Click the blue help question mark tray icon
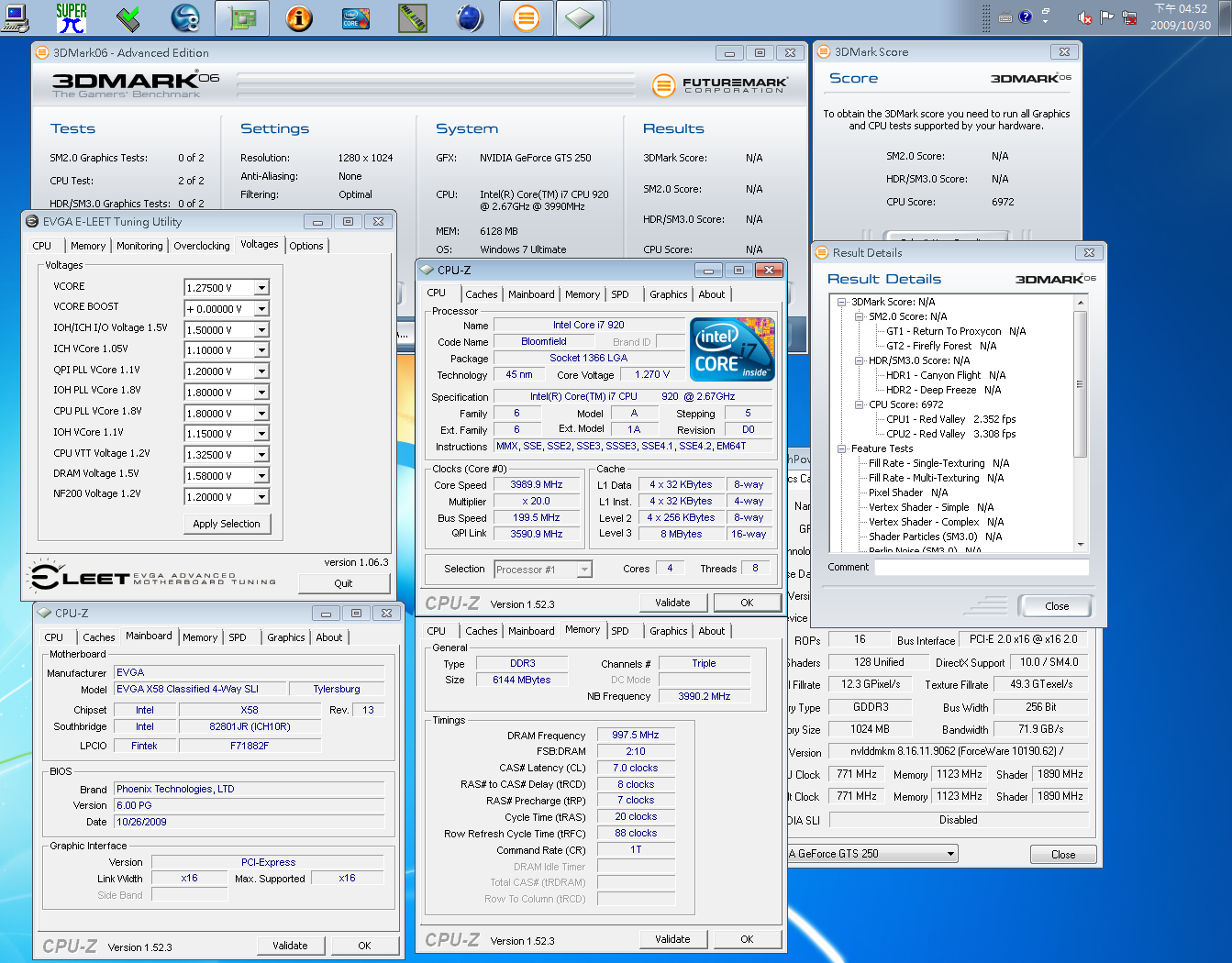 click(1026, 17)
